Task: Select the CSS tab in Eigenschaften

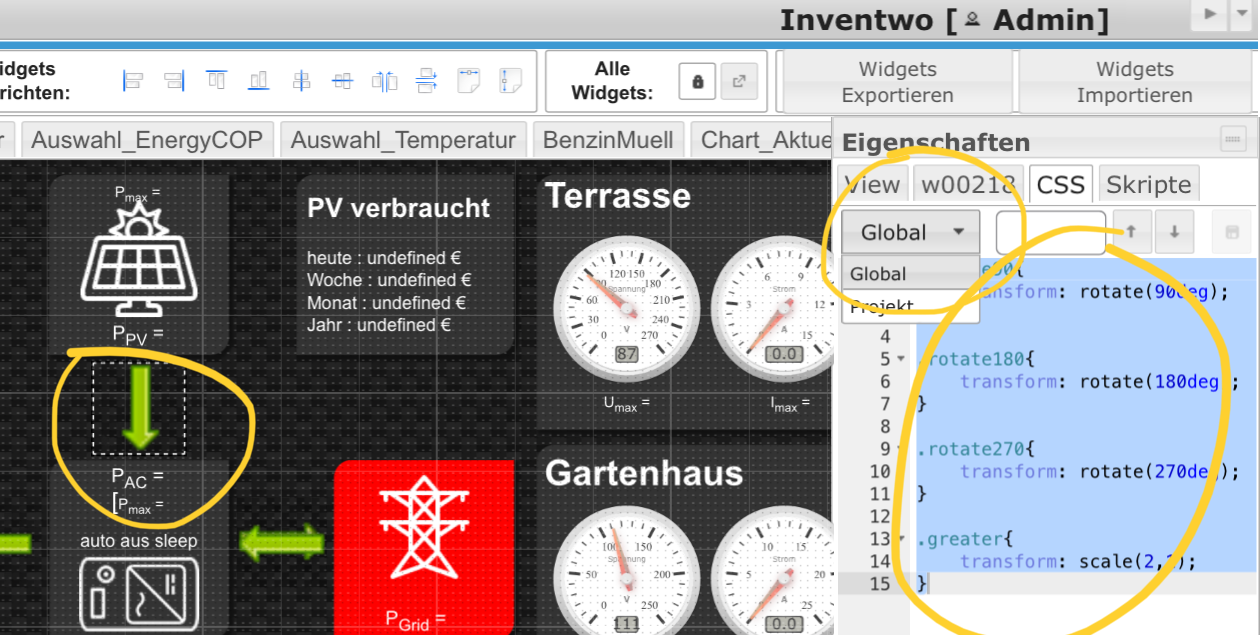Action: 1061,184
